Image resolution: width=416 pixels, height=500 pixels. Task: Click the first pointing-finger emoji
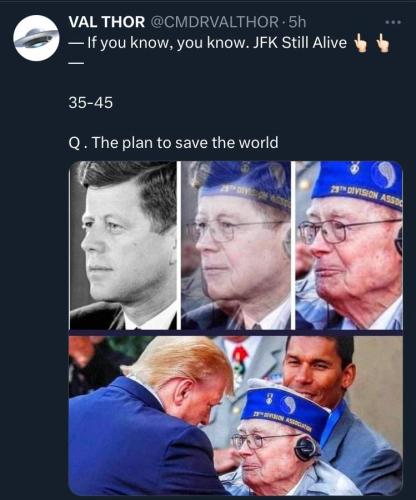coord(360,44)
